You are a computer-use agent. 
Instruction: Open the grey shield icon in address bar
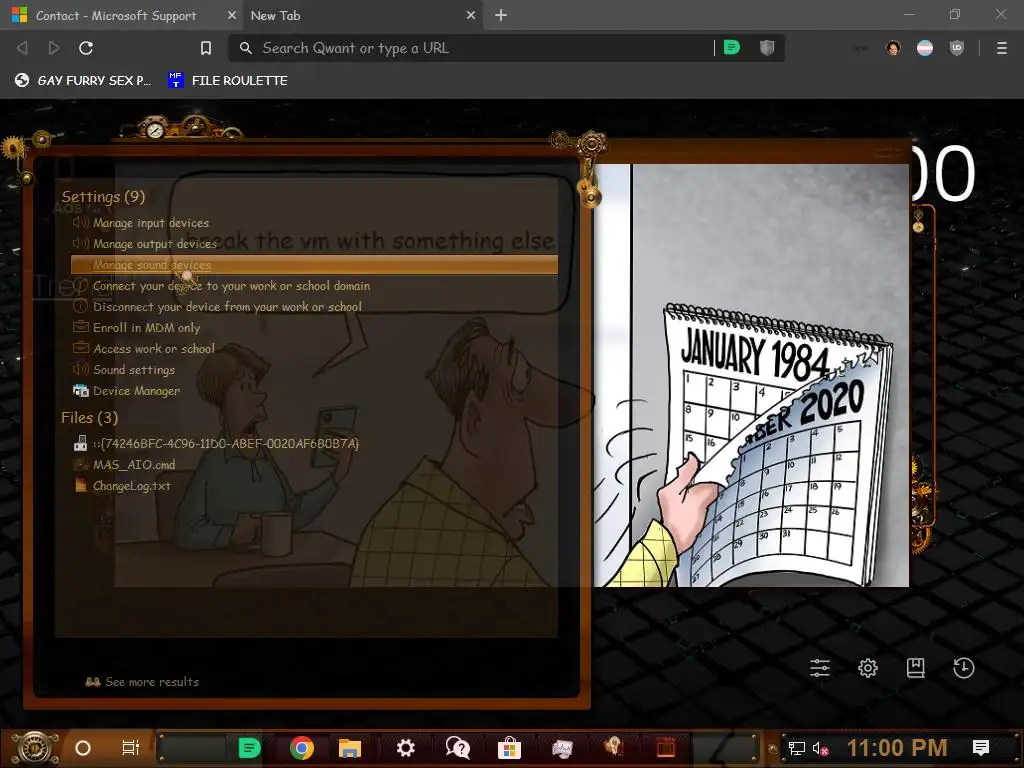[x=767, y=47]
